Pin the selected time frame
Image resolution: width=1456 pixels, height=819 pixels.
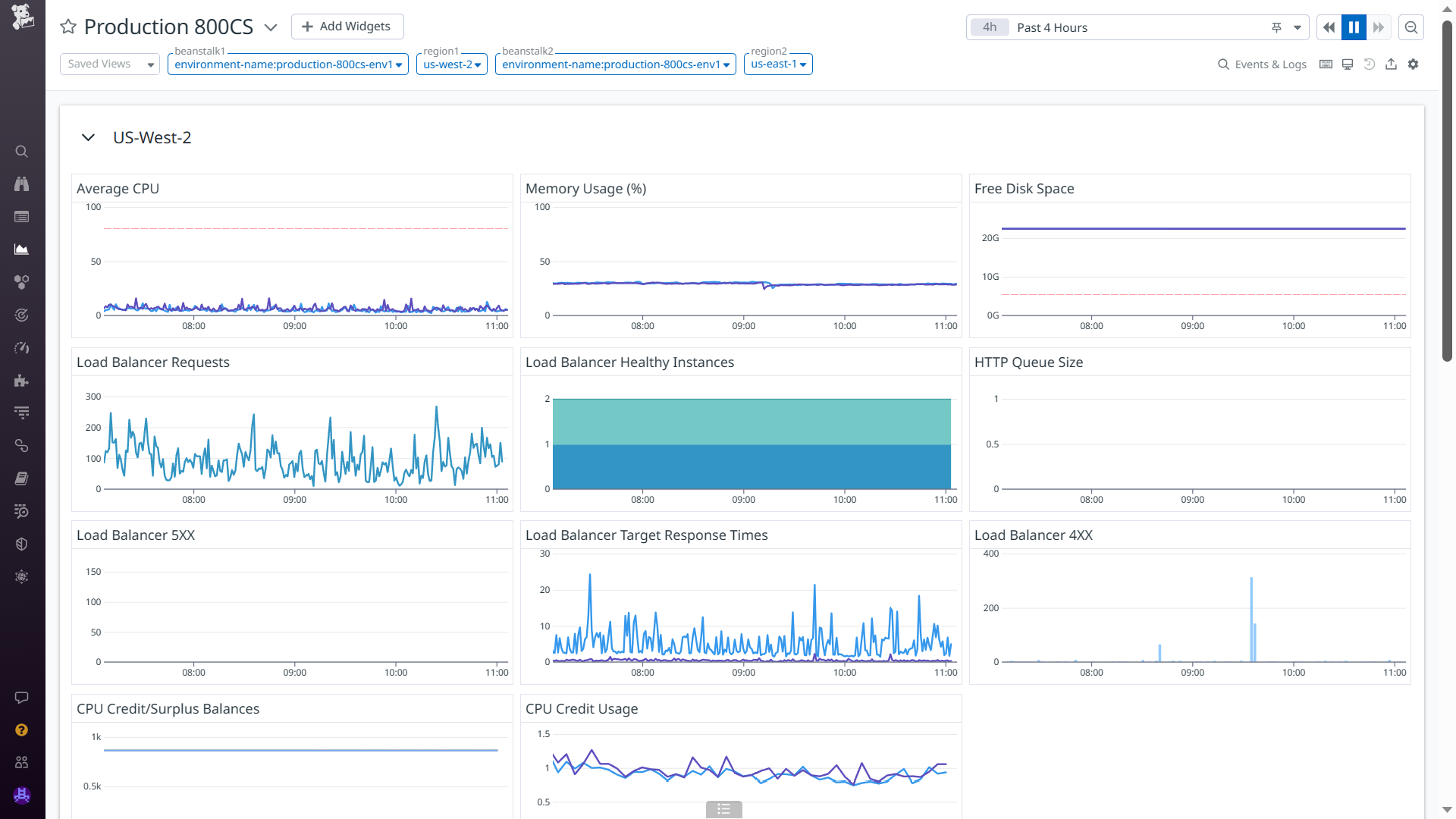pyautogui.click(x=1276, y=27)
